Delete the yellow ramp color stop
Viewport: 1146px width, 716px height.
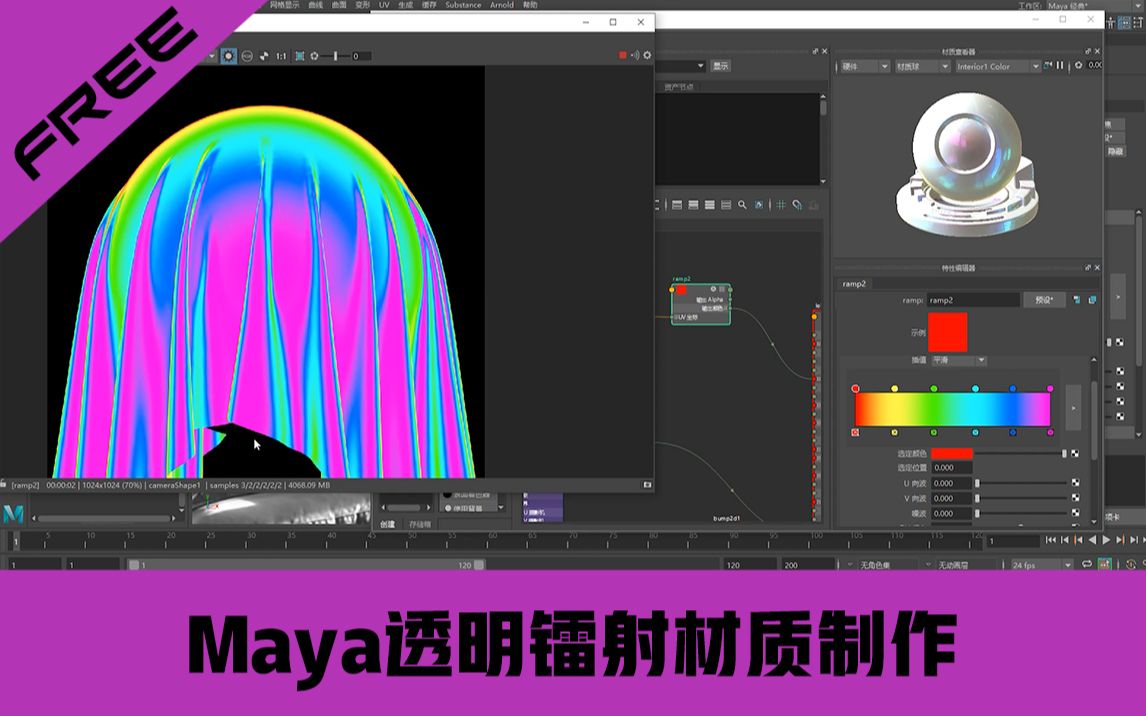895,433
